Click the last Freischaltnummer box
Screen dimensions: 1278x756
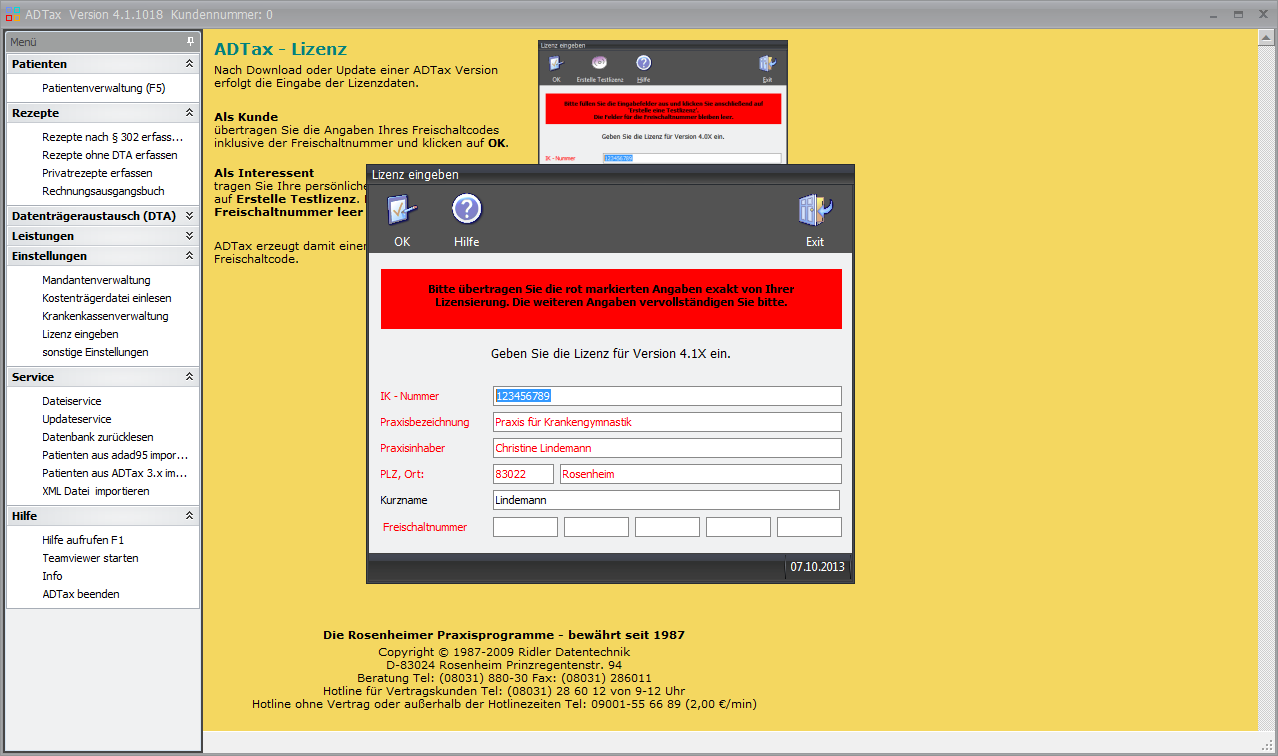click(809, 527)
